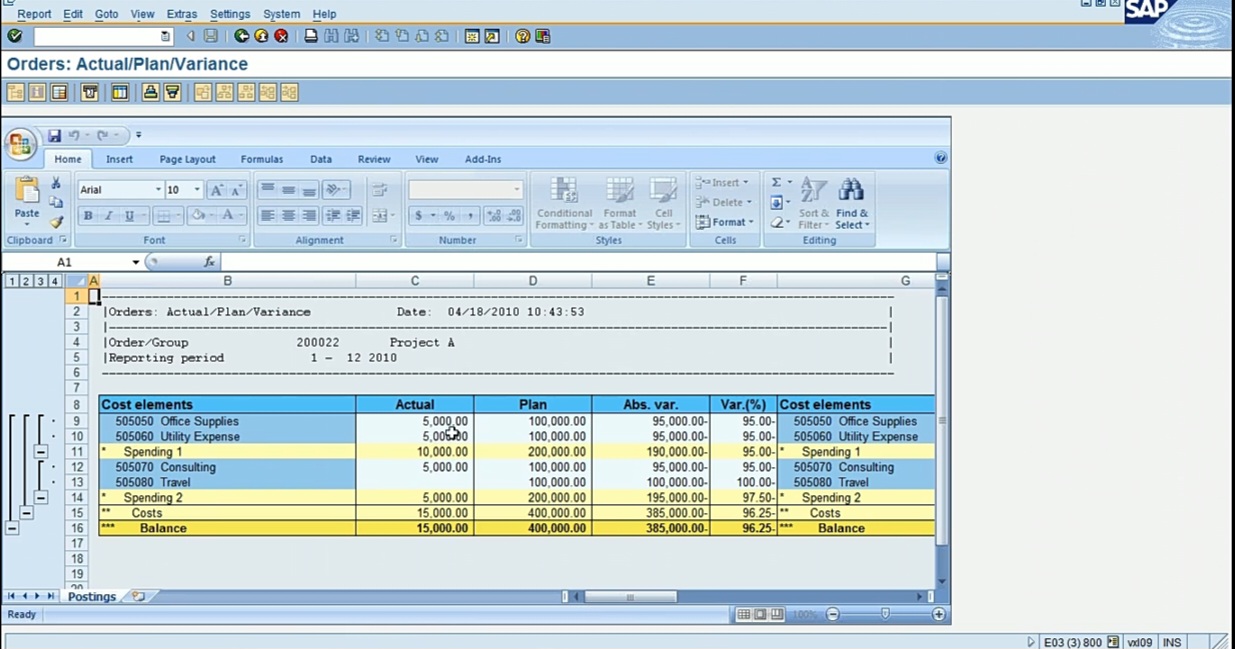
Task: Click the column layout icon in report toolbar
Action: (x=119, y=92)
